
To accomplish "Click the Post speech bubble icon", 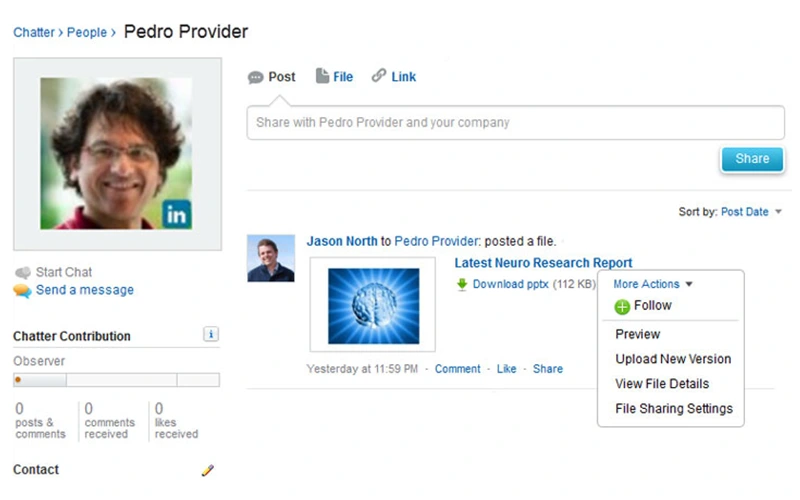I will [x=256, y=78].
